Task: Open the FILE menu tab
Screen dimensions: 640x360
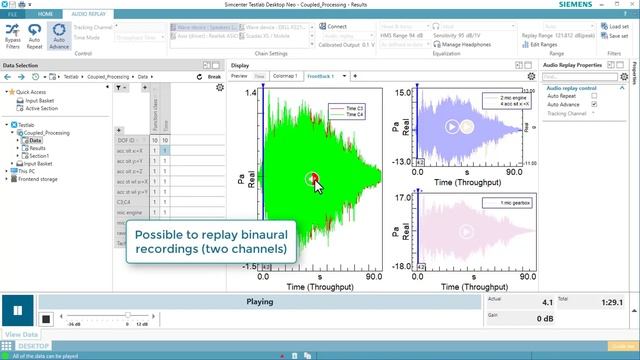Action: point(13,14)
